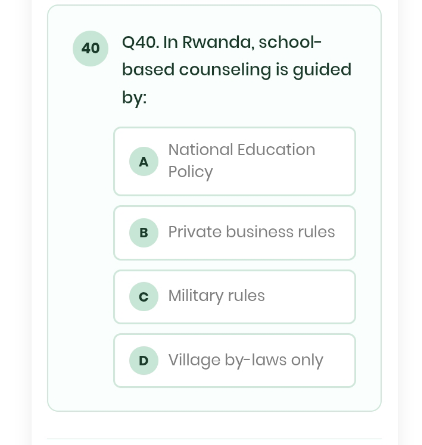Pick the Military rules answer
This screenshot has height=445, width=422.
point(235,297)
